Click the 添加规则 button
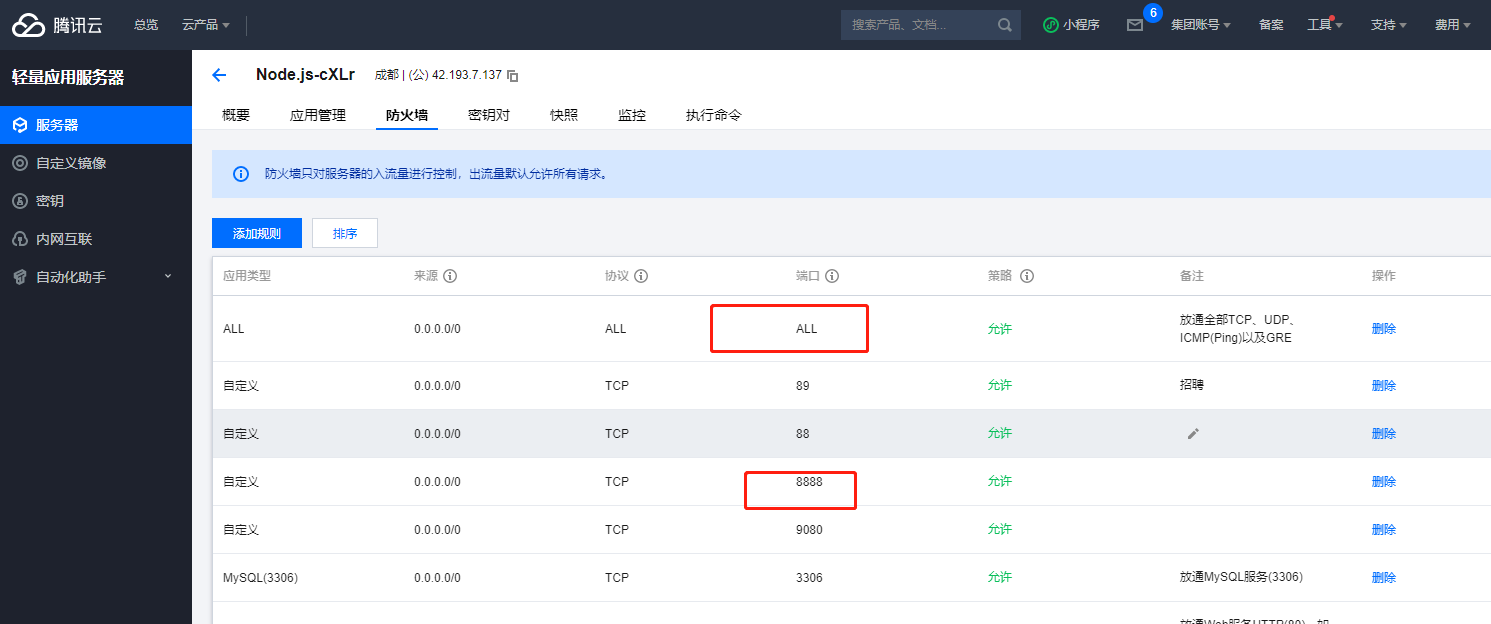1491x624 pixels. (x=257, y=233)
